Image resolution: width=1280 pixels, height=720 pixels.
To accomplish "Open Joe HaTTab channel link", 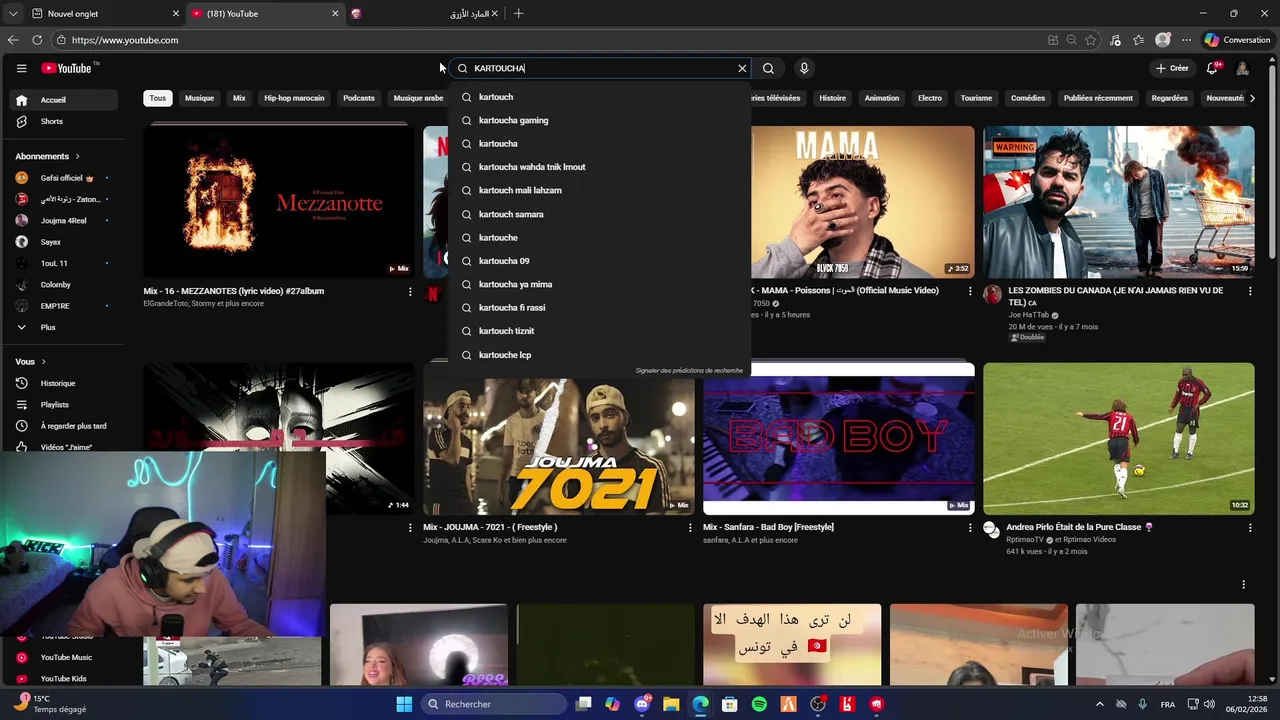I will point(1028,315).
